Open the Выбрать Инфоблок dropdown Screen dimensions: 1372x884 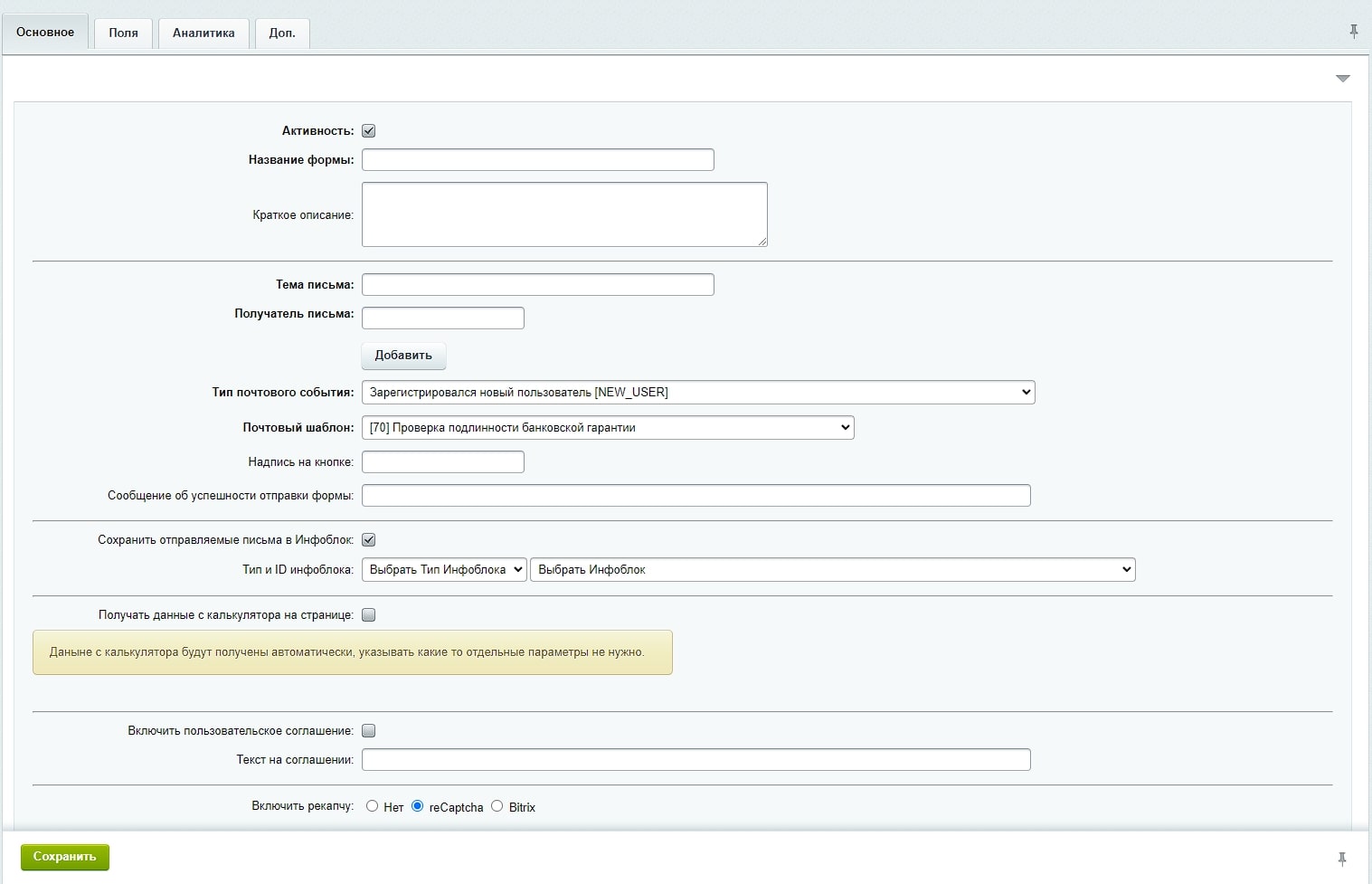tap(832, 570)
